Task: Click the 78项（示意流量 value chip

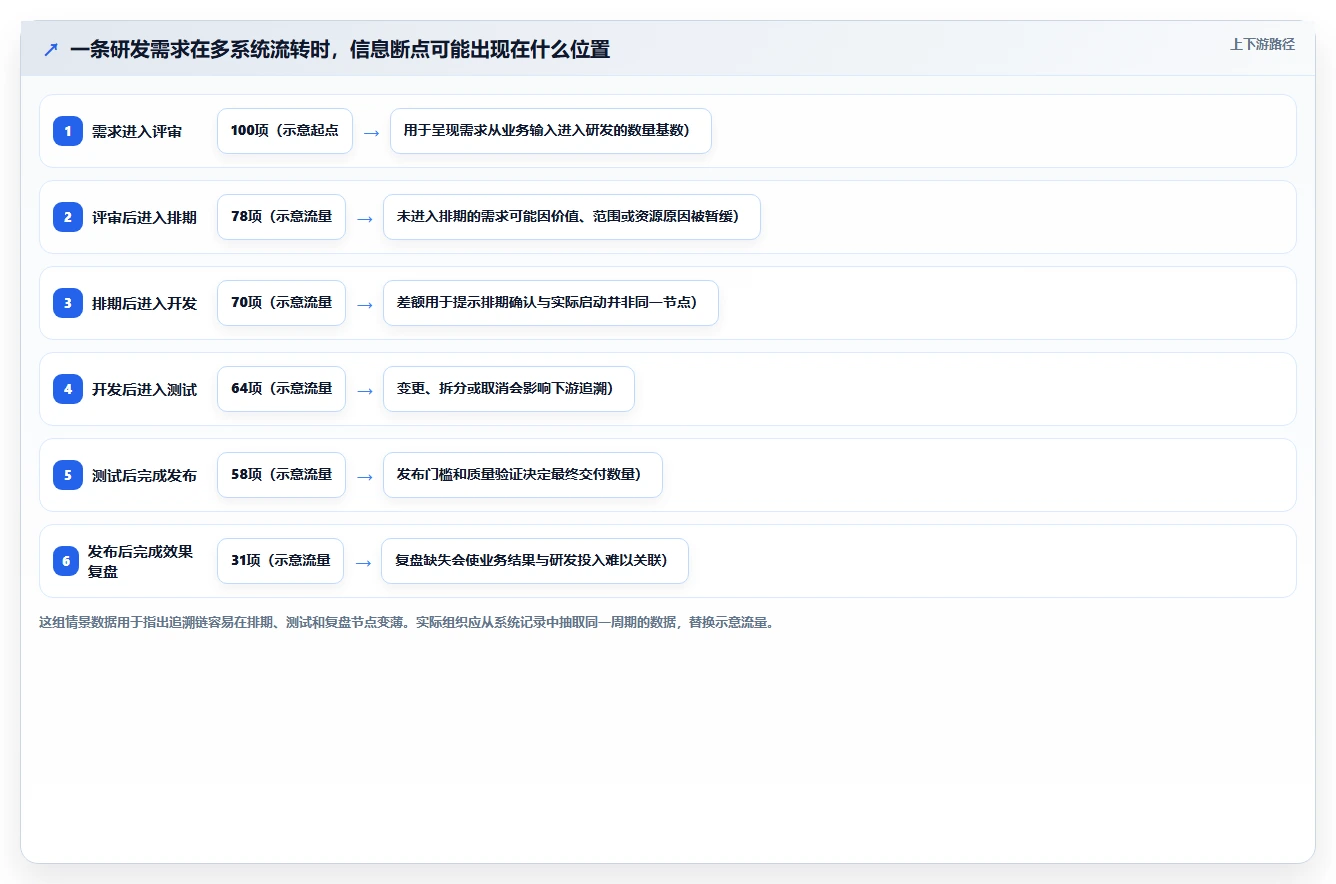Action: point(281,217)
